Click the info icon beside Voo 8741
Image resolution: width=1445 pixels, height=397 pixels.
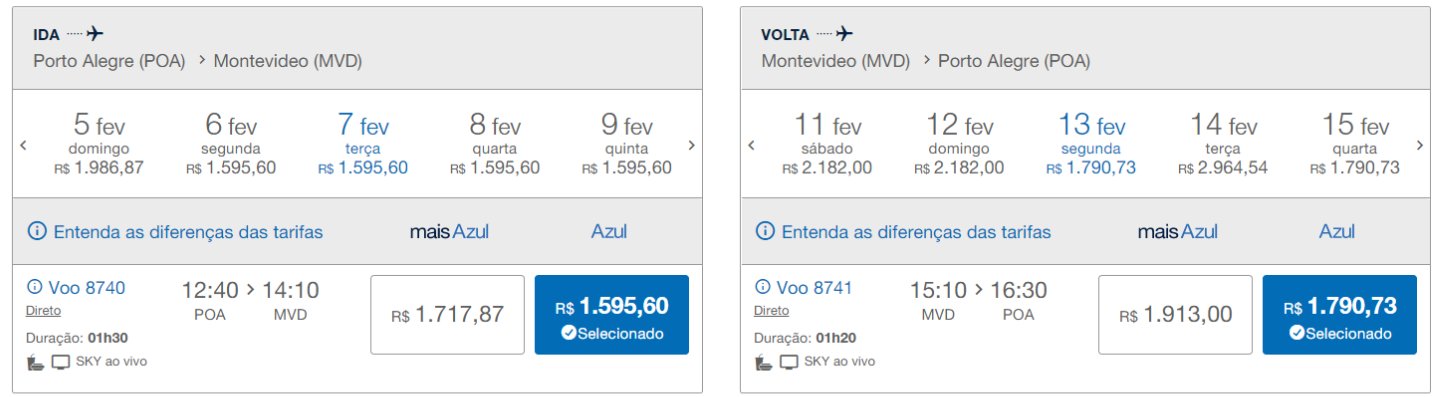coord(762,288)
